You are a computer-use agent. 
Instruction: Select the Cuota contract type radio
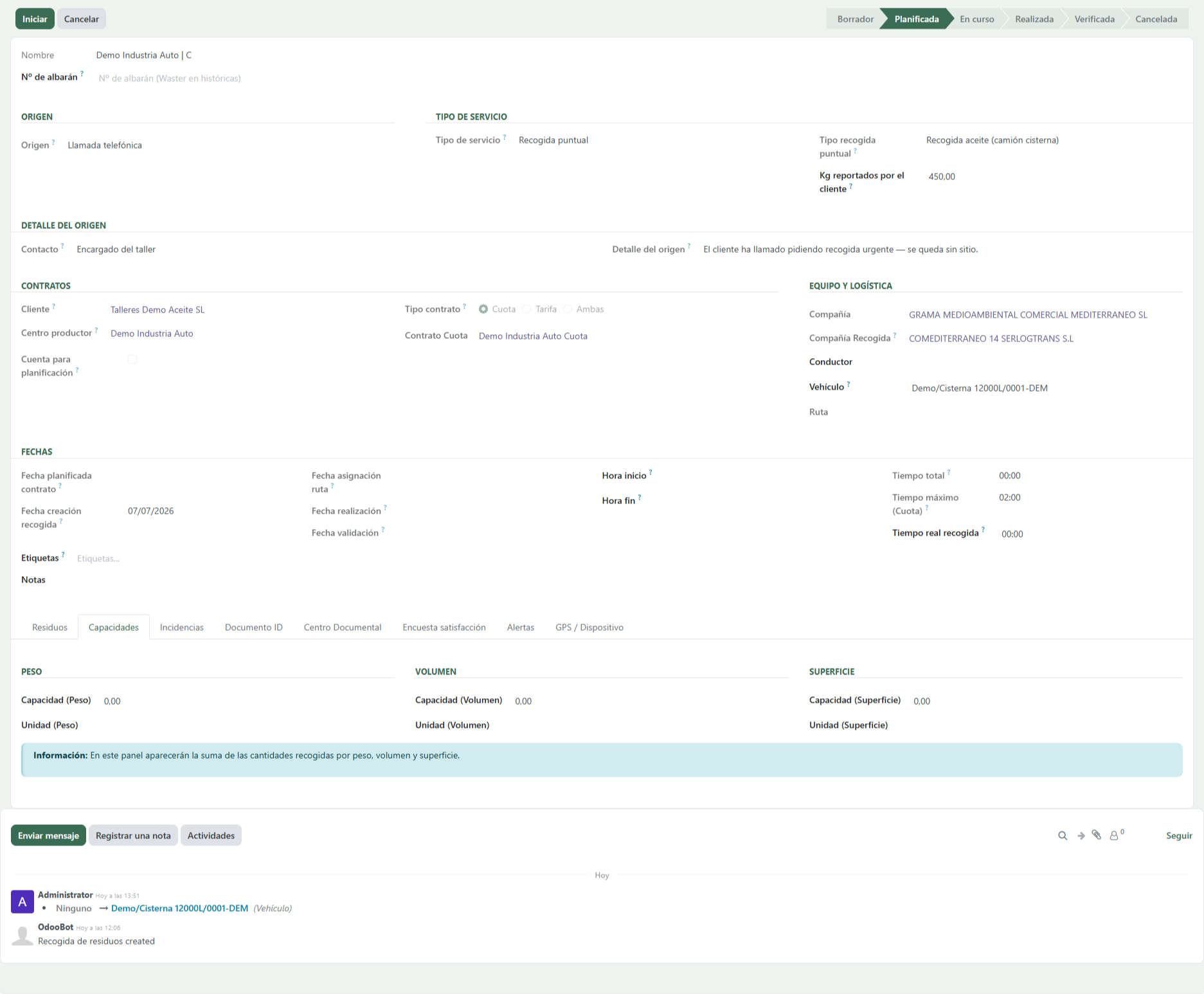click(x=483, y=309)
